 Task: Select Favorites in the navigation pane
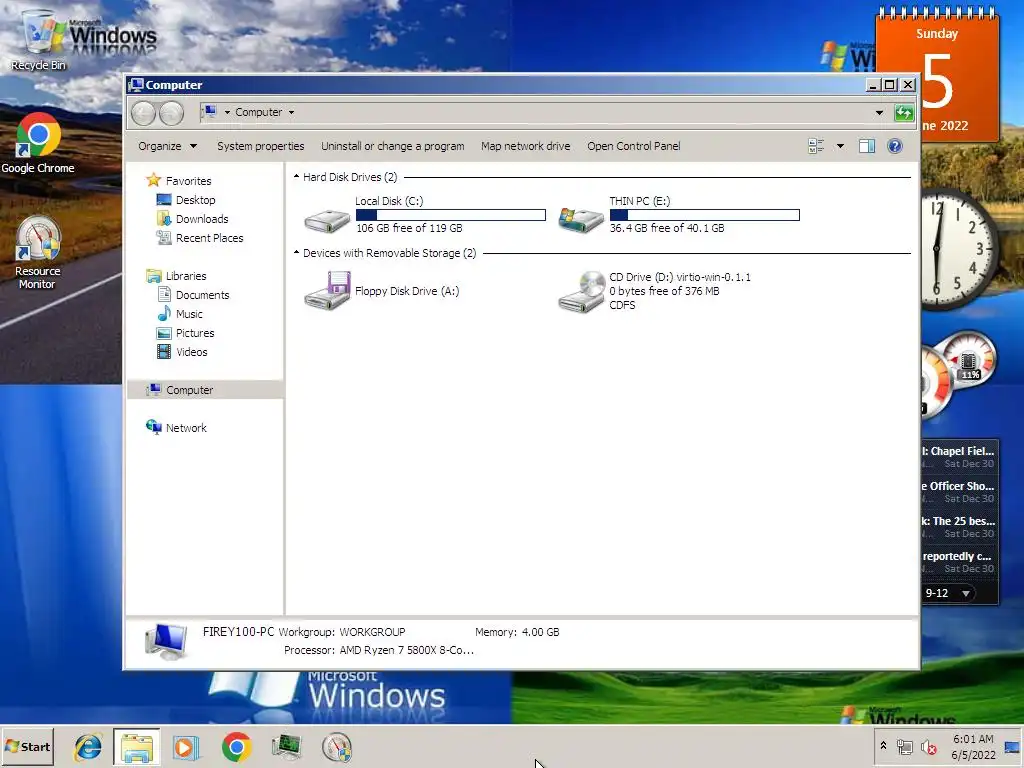coord(188,181)
